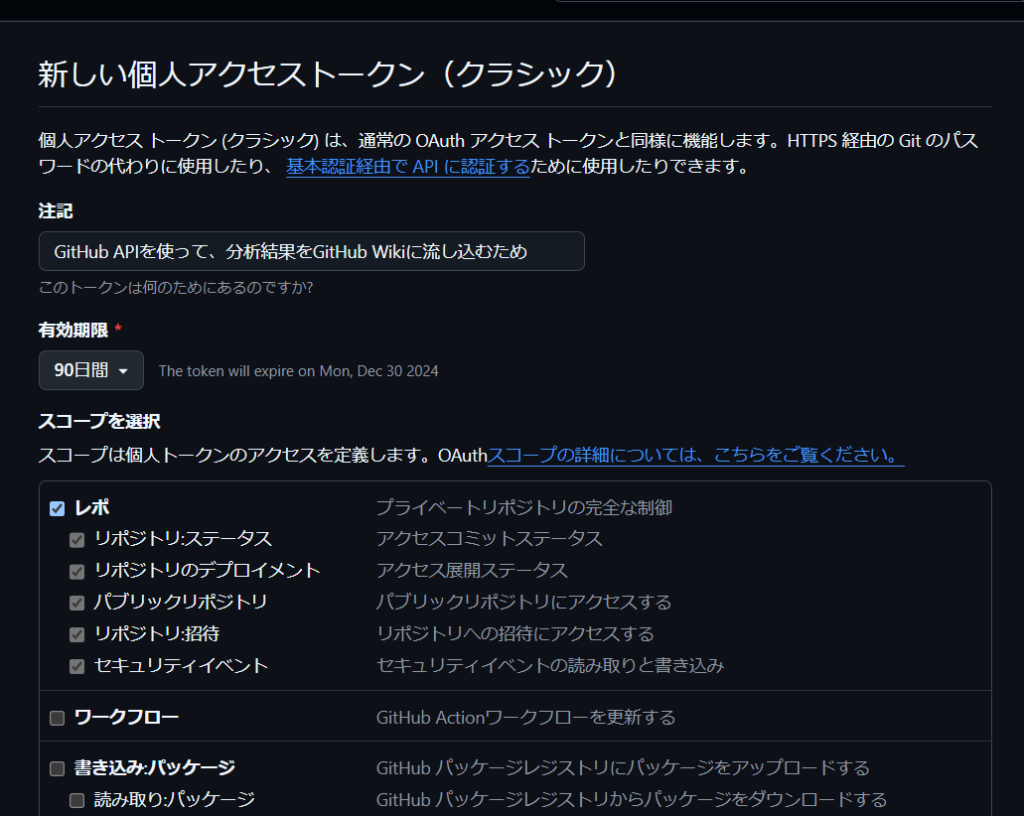This screenshot has width=1024, height=816.
Task: Click the パッケージをアップロードする description
Action: point(623,768)
